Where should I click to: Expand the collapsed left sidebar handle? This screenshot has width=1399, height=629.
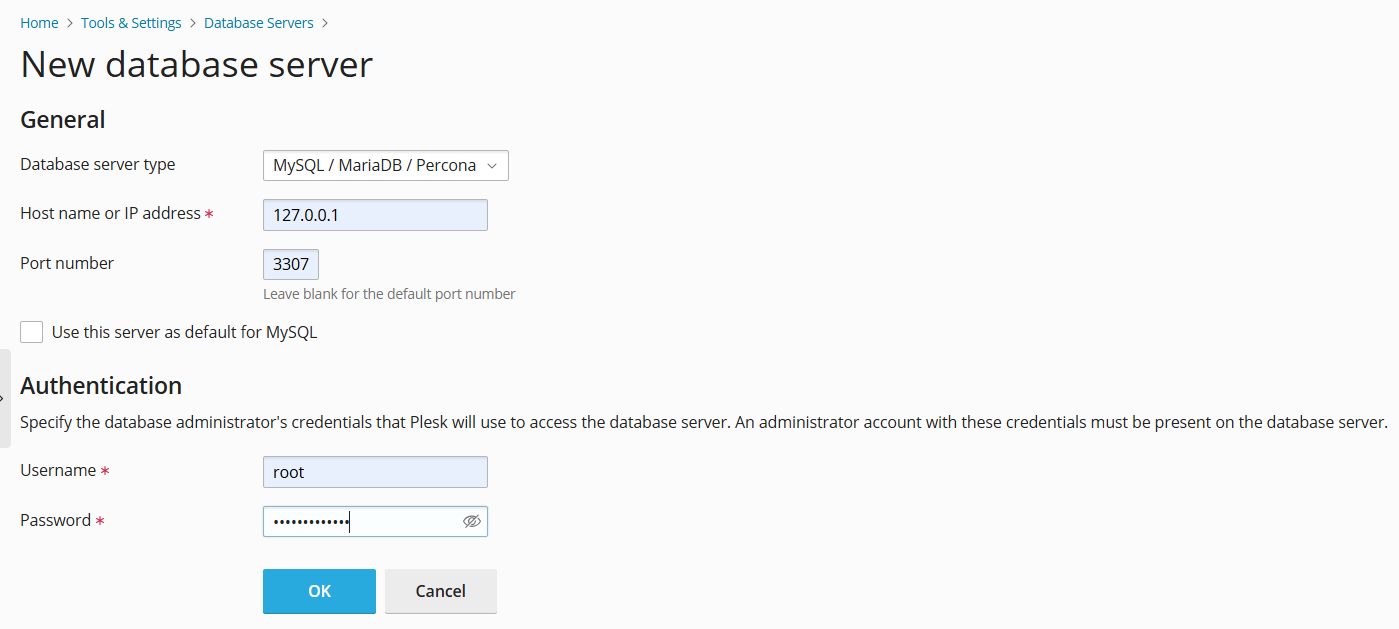5,398
